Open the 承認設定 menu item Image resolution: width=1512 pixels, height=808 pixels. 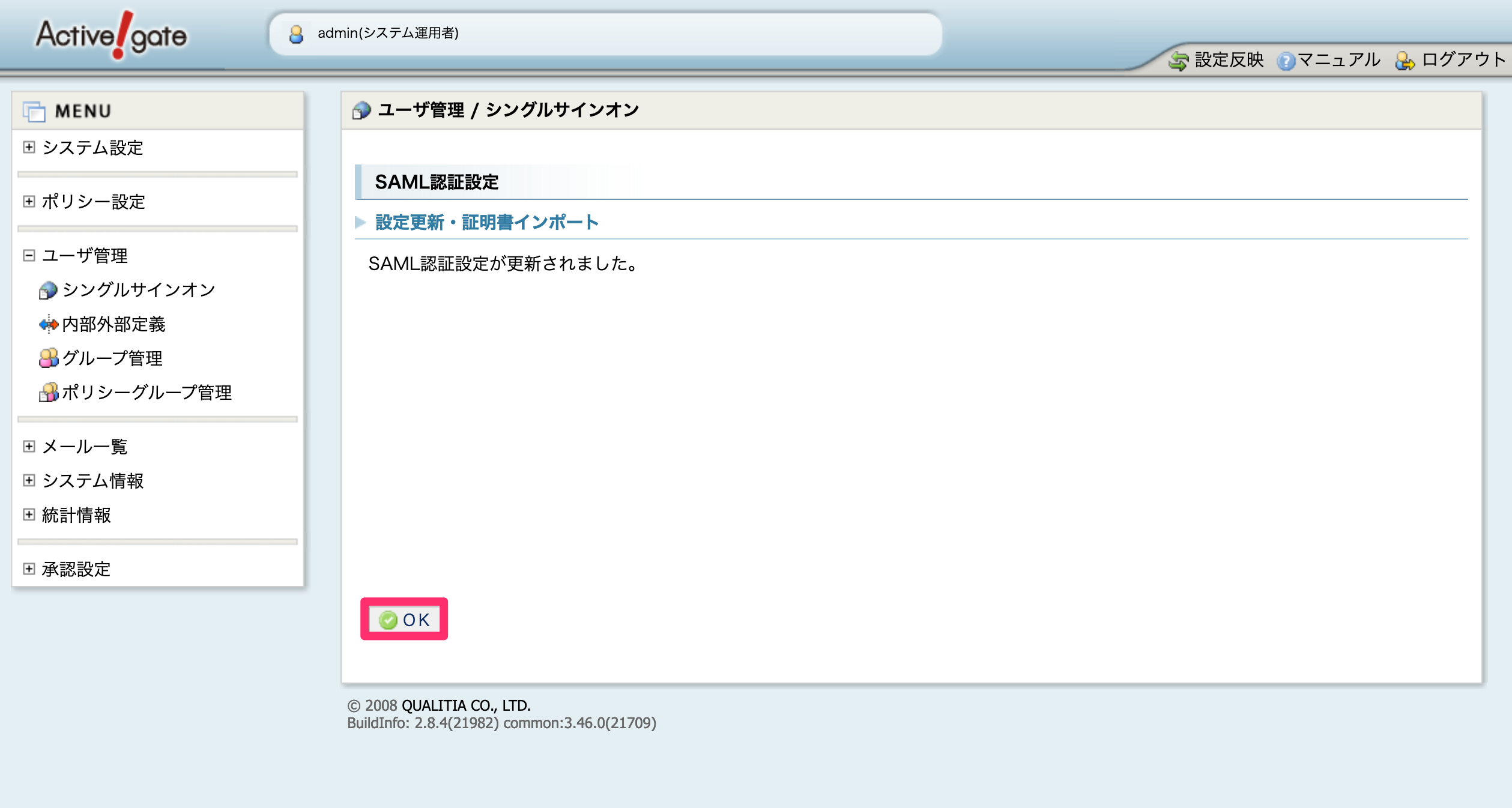click(x=76, y=569)
